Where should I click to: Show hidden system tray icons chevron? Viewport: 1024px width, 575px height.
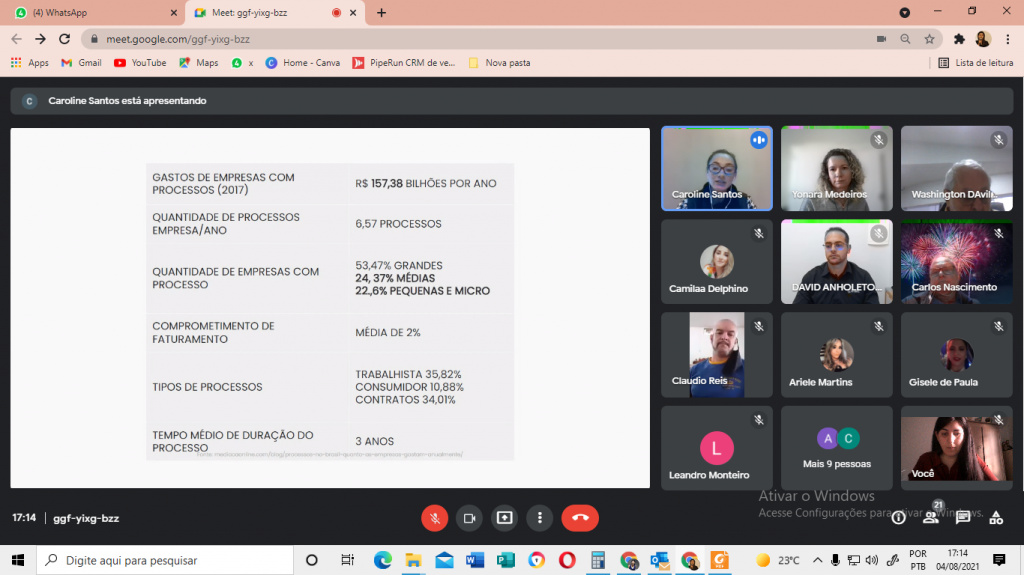817,560
